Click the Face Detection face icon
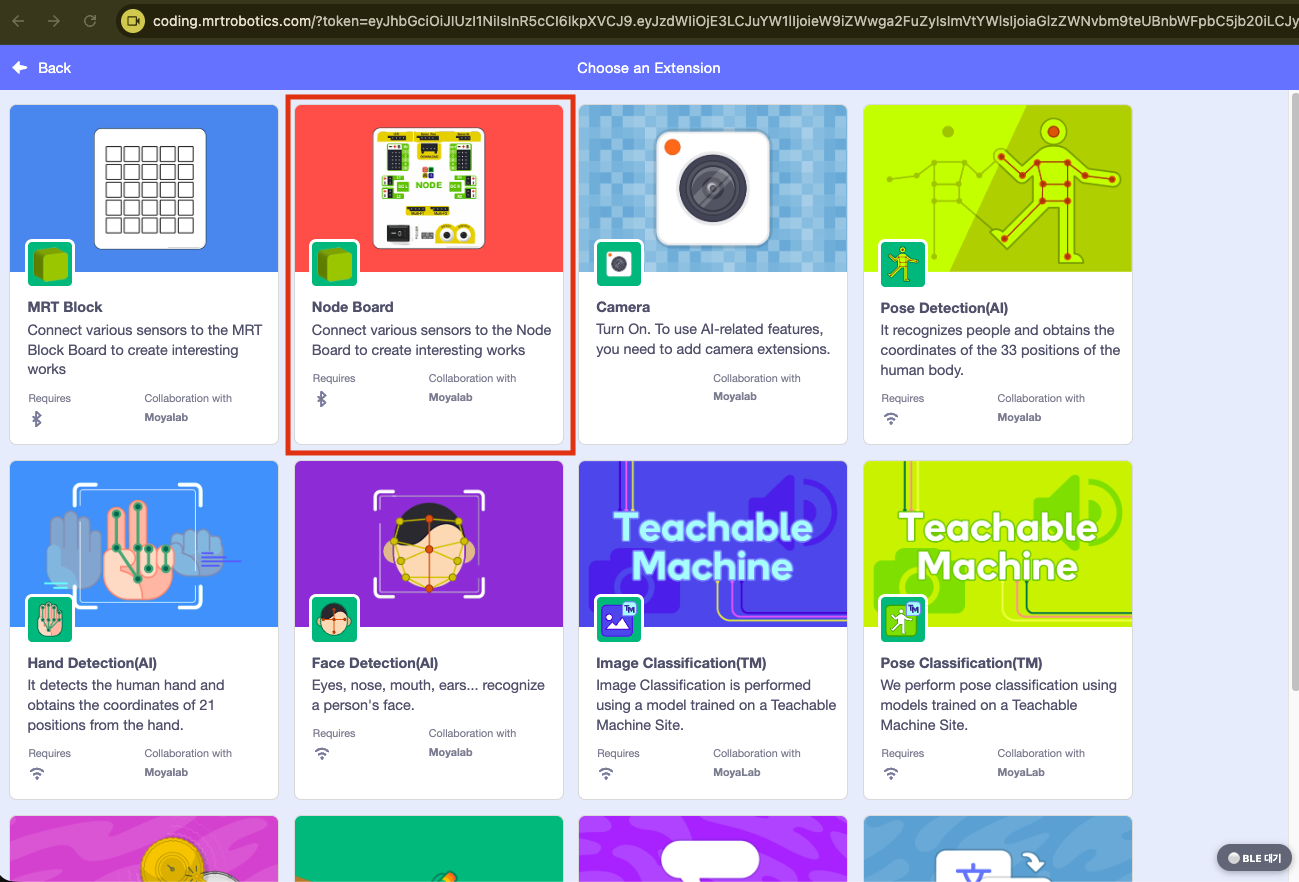This screenshot has height=882, width=1299. (x=334, y=620)
